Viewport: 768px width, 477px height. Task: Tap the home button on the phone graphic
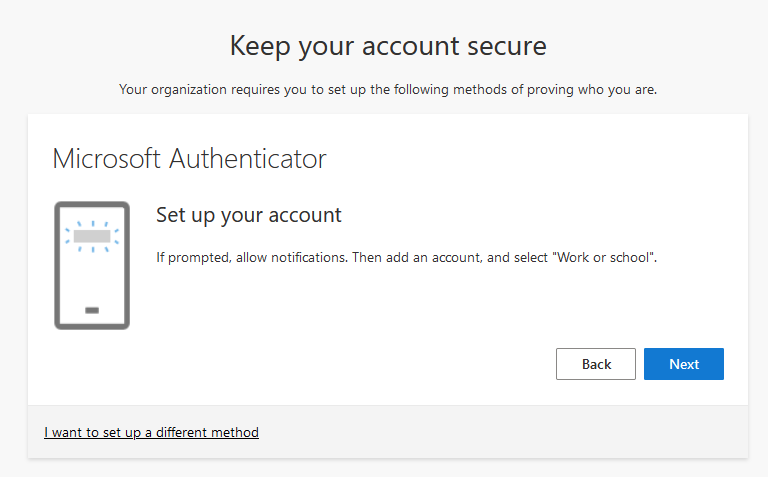(x=92, y=310)
